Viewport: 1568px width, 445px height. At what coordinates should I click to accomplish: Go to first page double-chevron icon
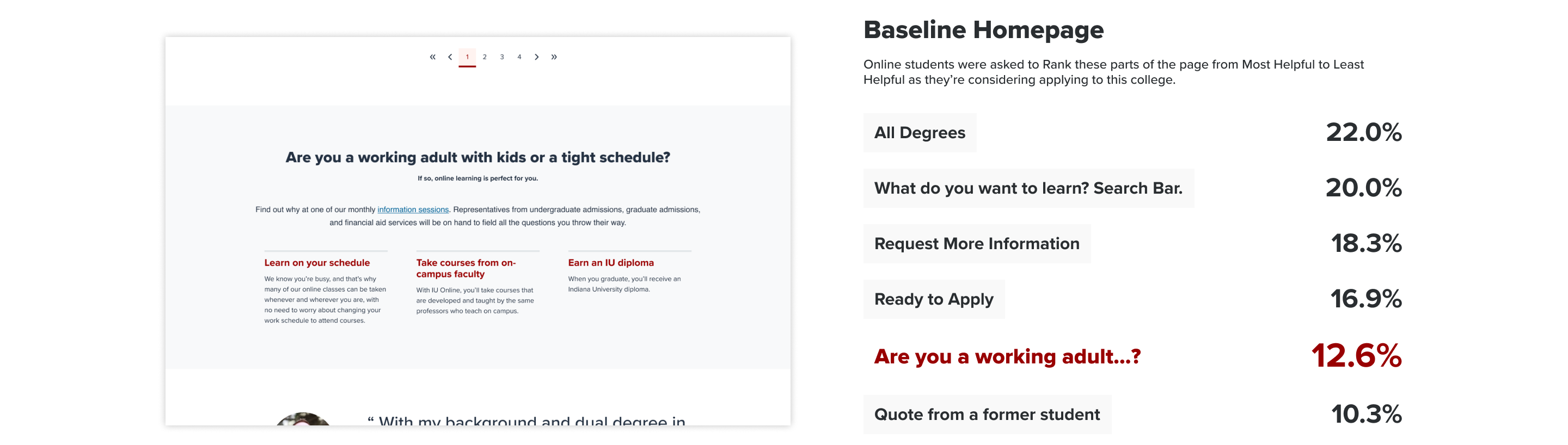click(x=432, y=57)
